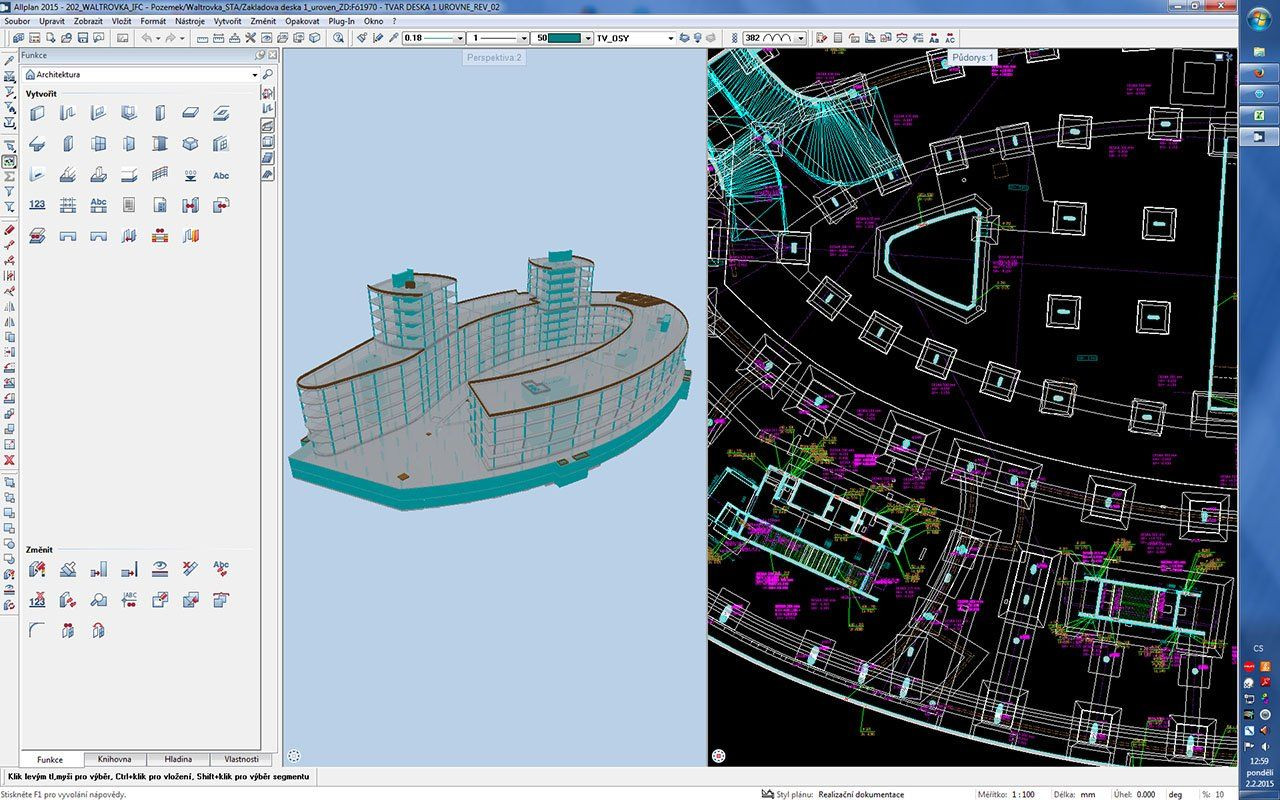Click the 1:100 scale value in status bar

[x=1022, y=794]
